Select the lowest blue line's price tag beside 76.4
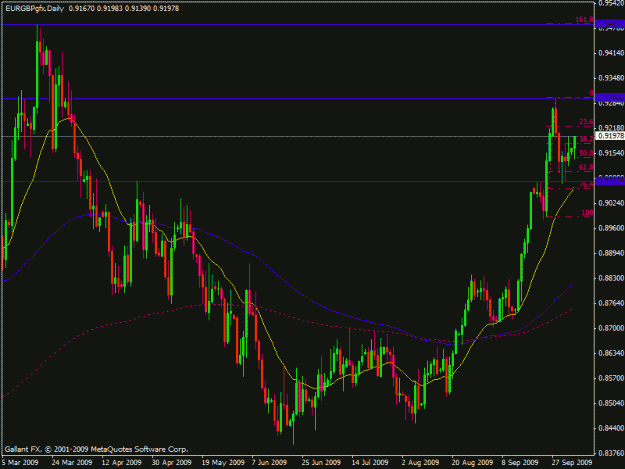 click(610, 182)
